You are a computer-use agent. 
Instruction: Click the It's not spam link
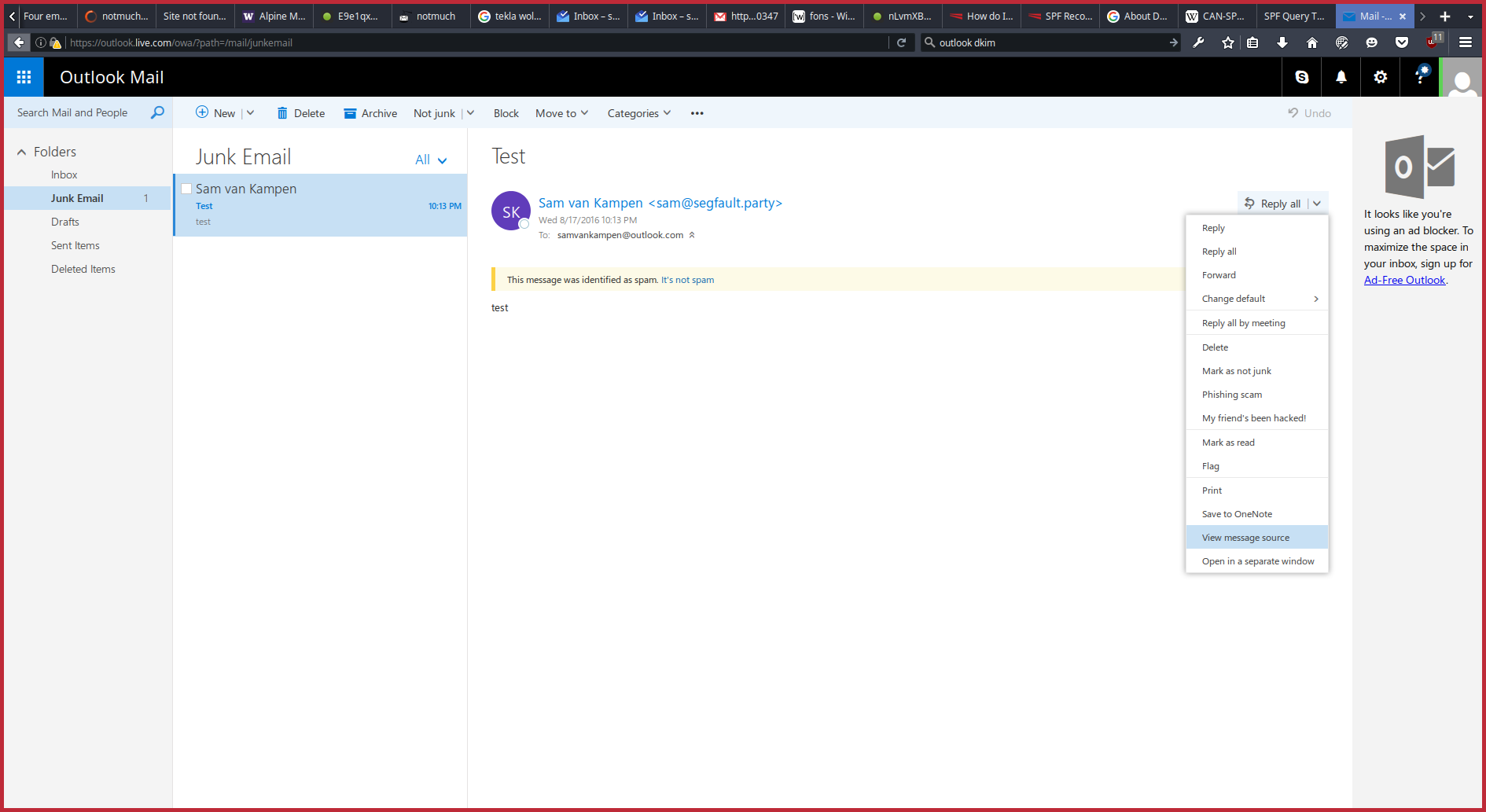point(687,280)
